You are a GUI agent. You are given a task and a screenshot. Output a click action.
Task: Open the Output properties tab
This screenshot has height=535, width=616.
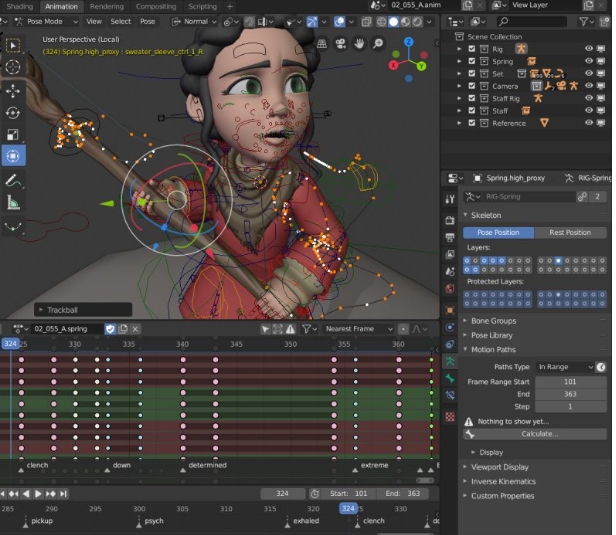tap(450, 237)
